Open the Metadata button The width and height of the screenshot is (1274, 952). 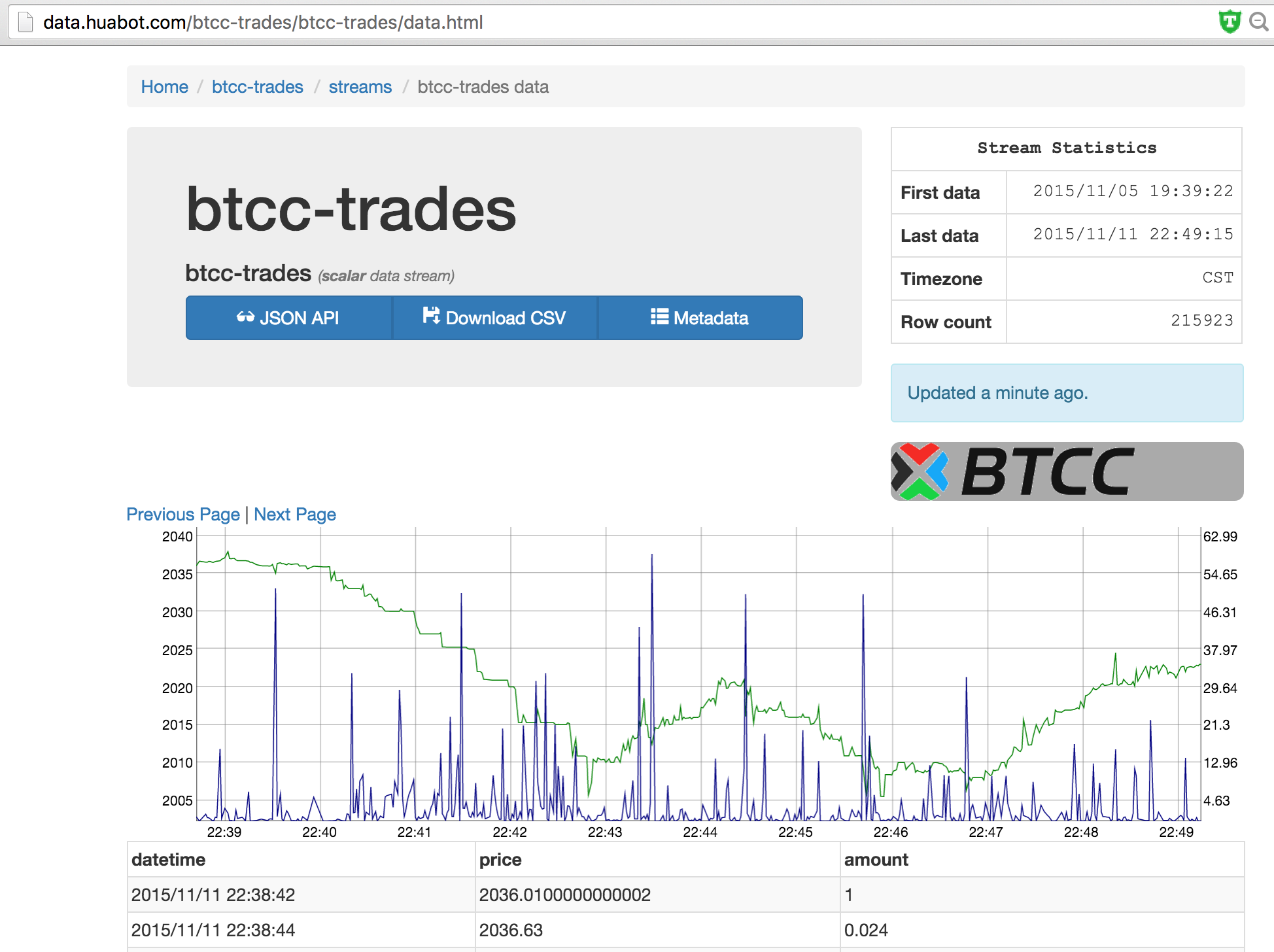tap(700, 318)
